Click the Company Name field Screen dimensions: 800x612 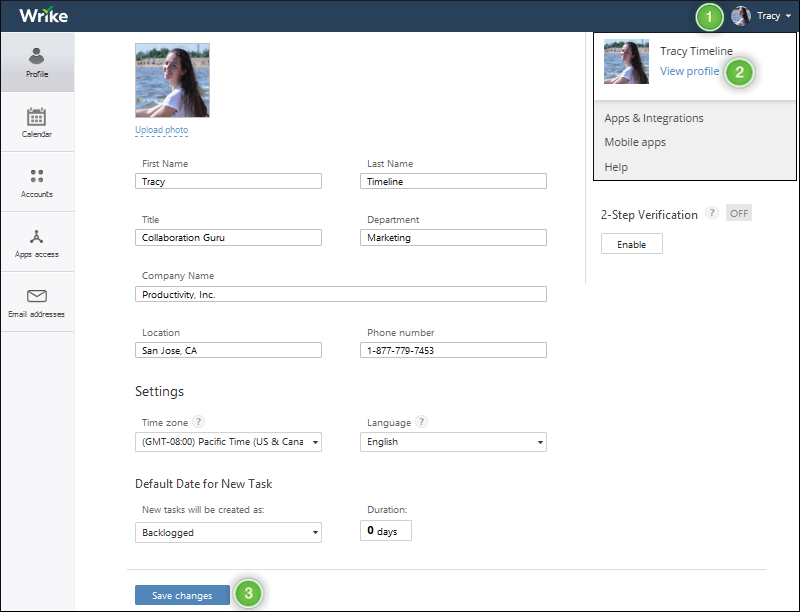click(x=341, y=294)
